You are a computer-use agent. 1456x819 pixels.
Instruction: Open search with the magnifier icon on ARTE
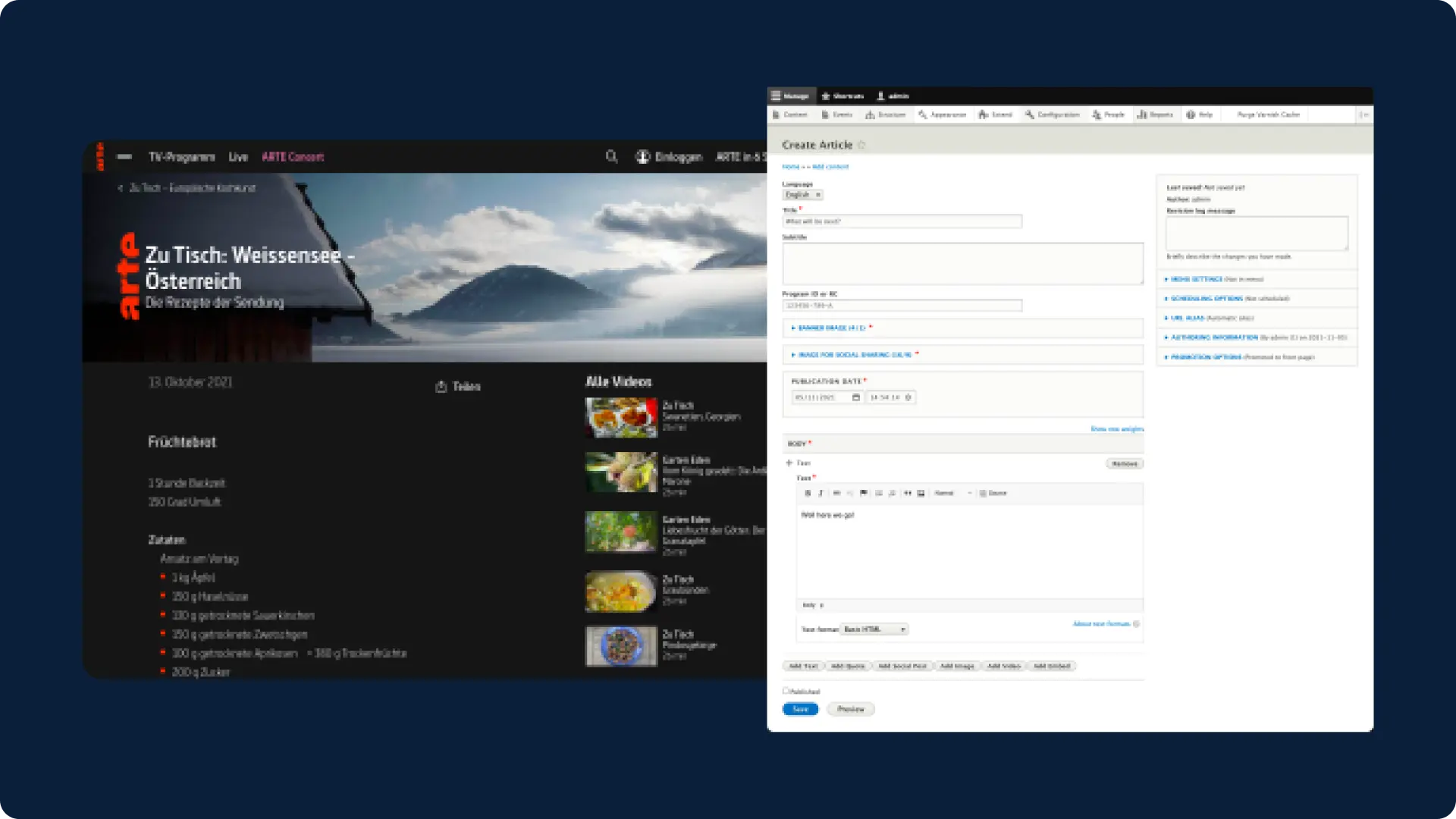pos(611,157)
